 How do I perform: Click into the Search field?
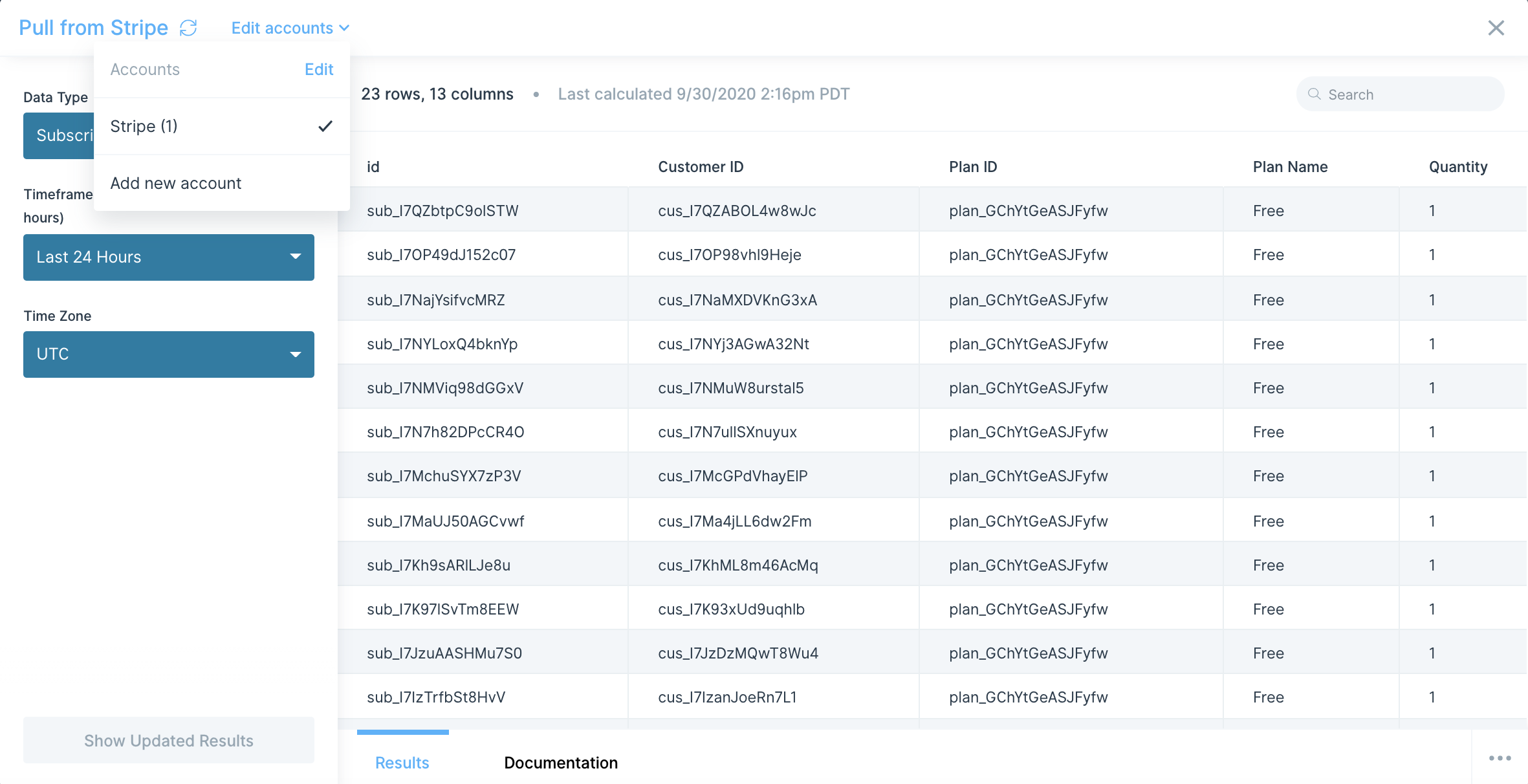tap(1410, 94)
